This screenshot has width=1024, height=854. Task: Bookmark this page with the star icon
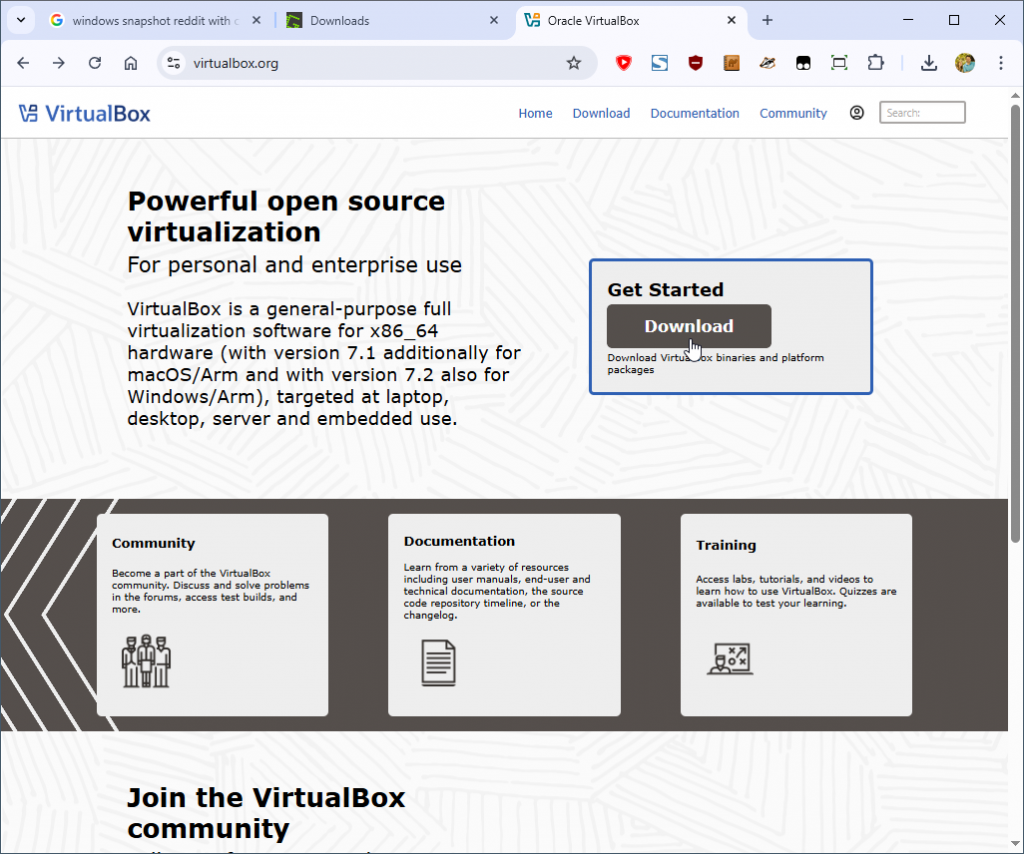click(573, 63)
